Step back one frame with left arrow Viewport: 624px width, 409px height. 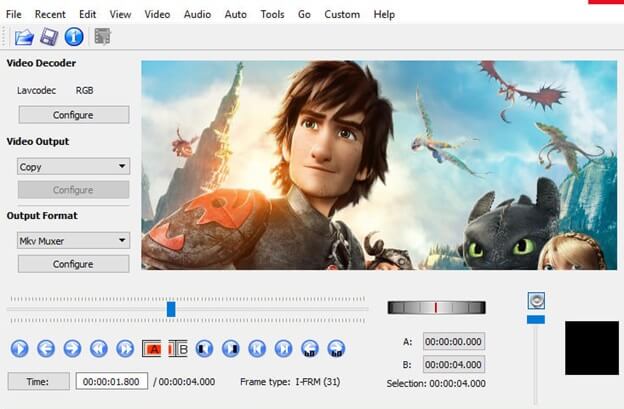46,349
